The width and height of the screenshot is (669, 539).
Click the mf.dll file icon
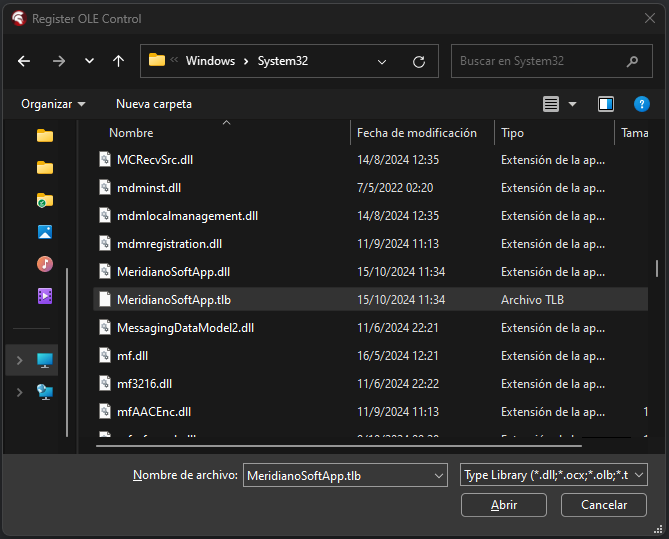105,355
